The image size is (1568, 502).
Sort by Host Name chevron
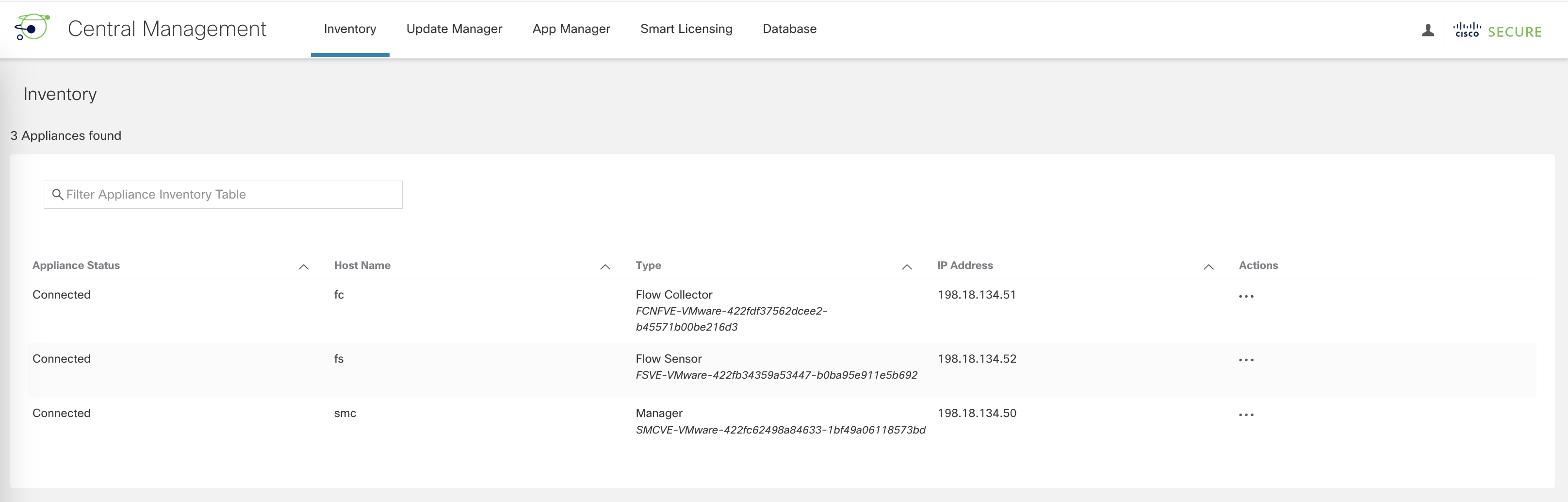click(605, 267)
